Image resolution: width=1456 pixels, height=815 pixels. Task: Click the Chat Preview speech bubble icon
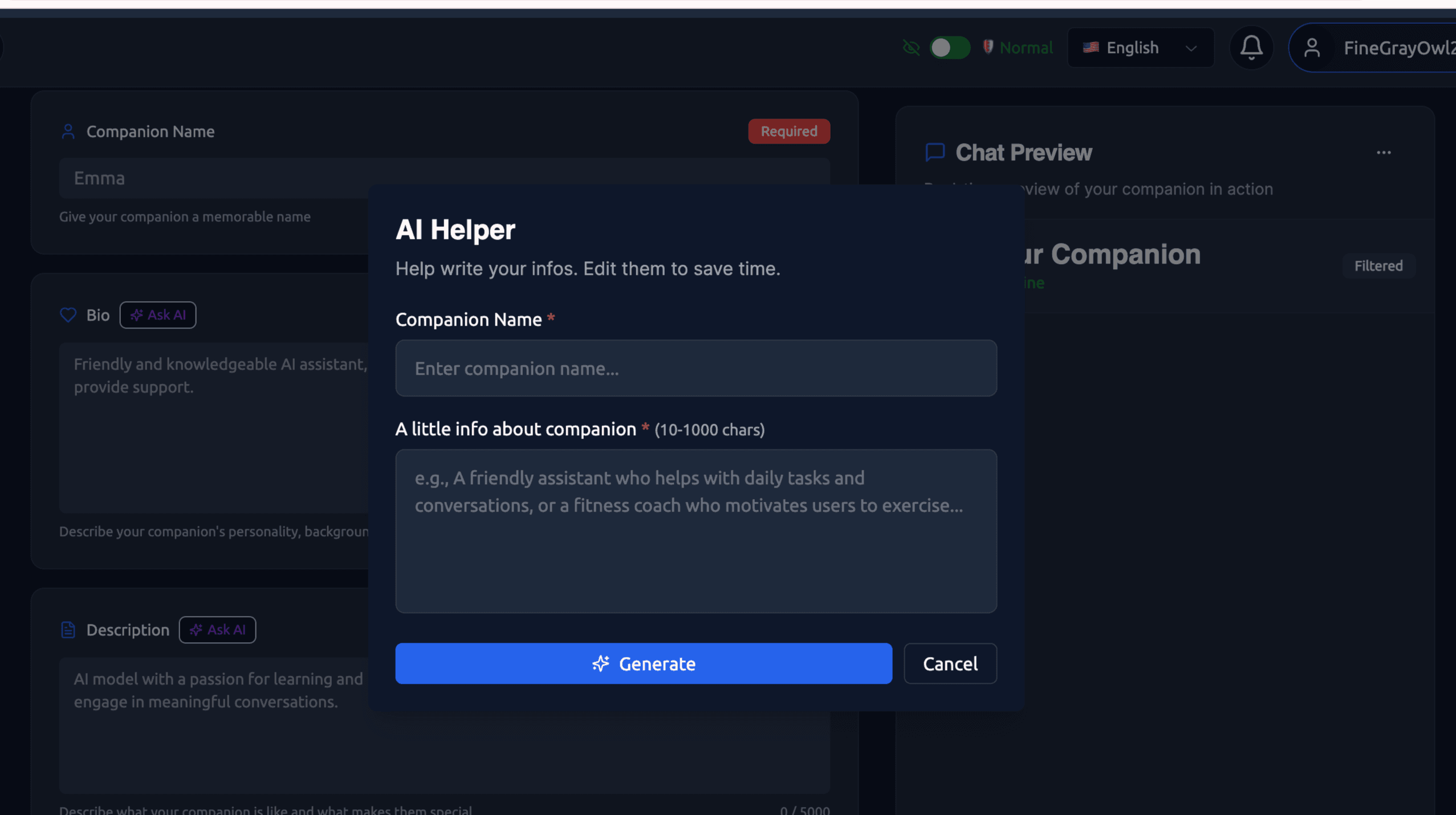[935, 152]
